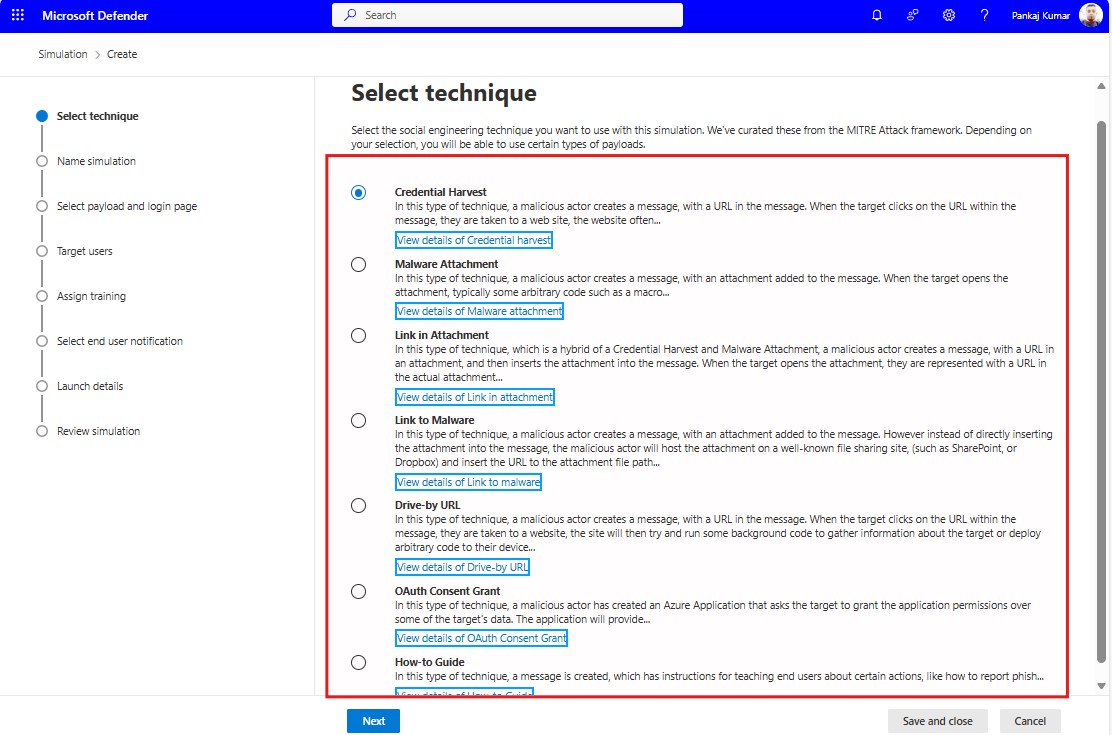Select the Drive-by URL technique

(359, 505)
